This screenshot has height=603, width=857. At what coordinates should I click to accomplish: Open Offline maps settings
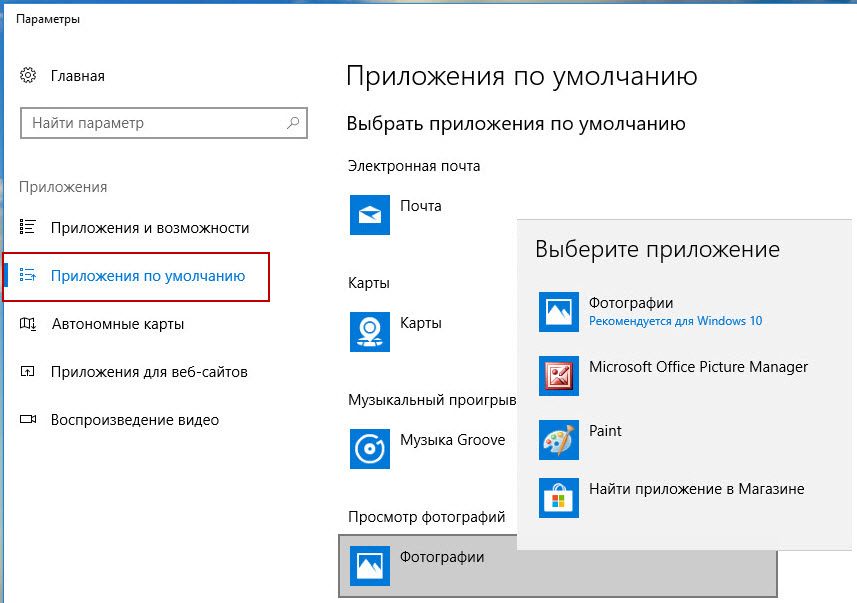(x=117, y=324)
